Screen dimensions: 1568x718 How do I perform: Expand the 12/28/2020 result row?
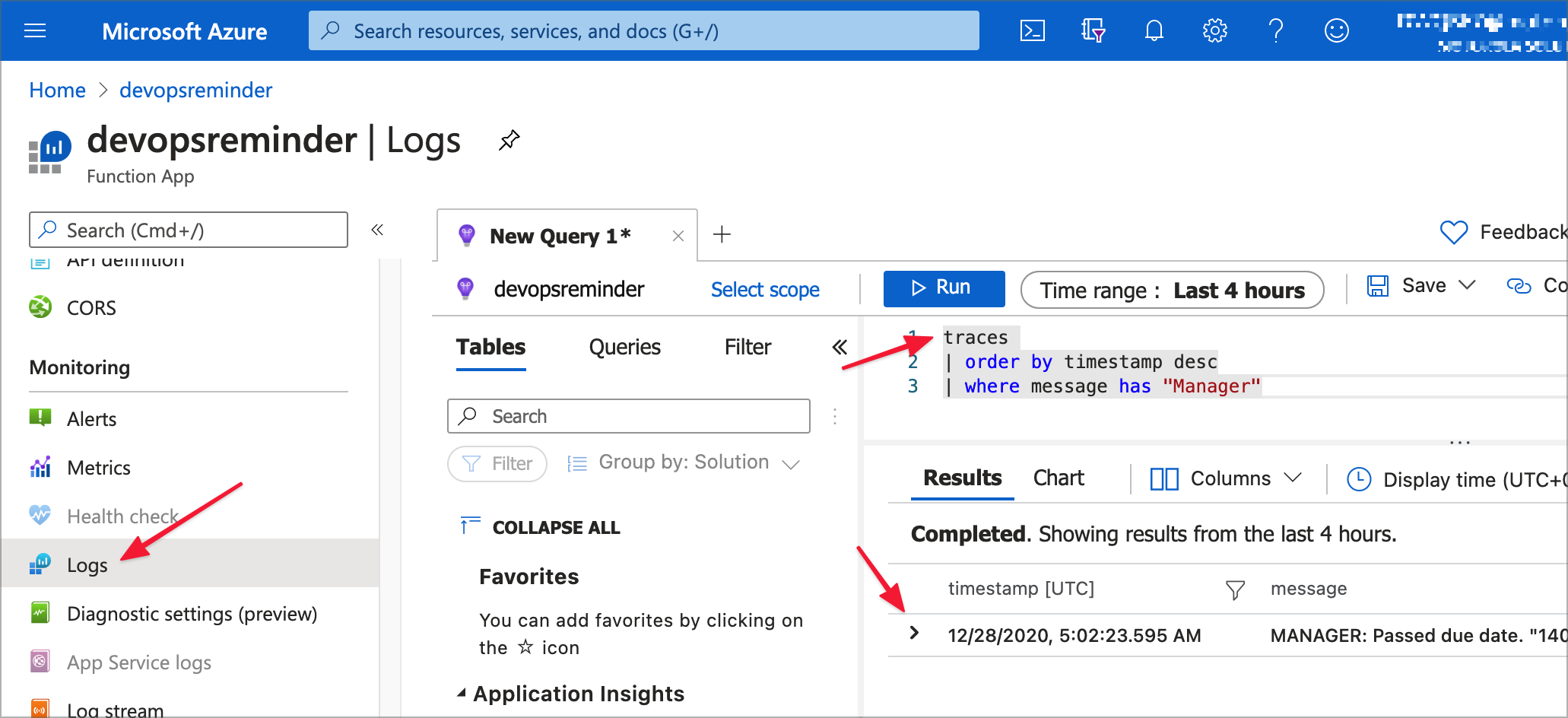pos(914,633)
